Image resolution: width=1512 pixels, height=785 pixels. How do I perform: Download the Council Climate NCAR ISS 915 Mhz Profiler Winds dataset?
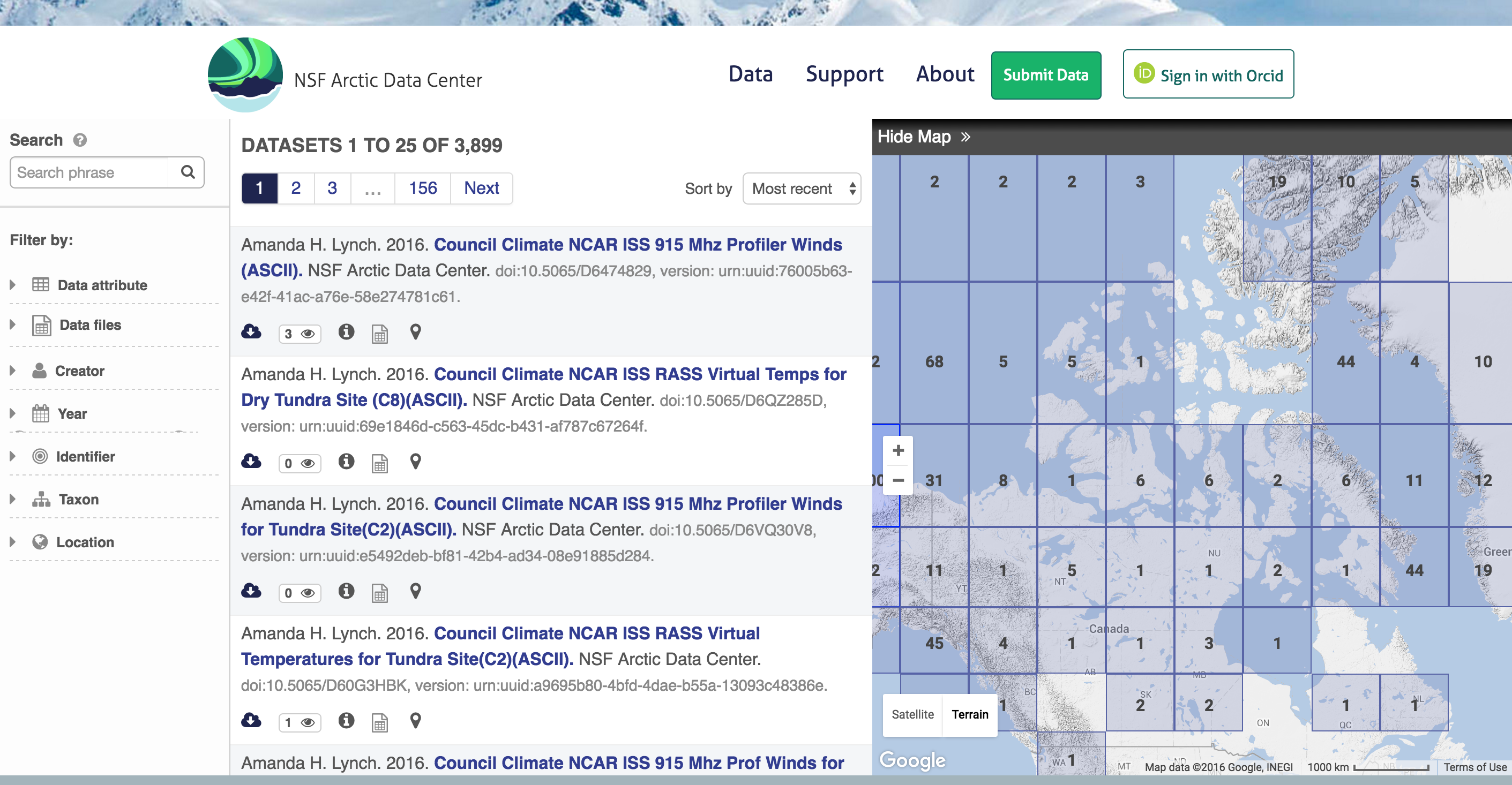click(251, 332)
